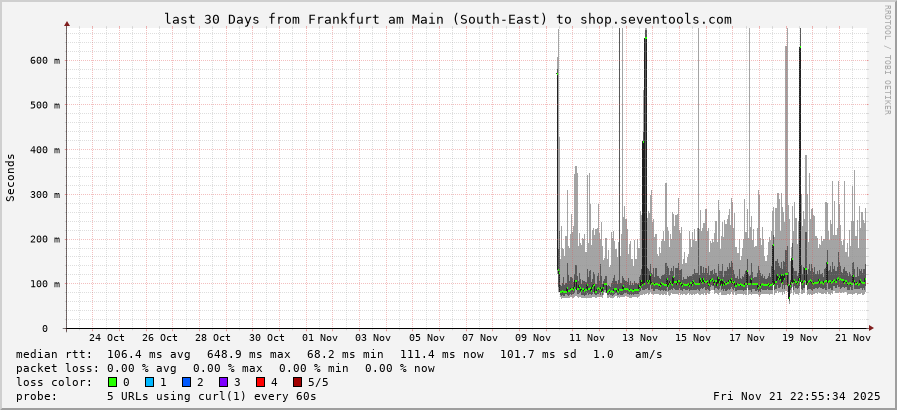Viewport: 897px width, 410px height.
Task: Click the red loss swatch labeled 4
Action: (x=260, y=382)
